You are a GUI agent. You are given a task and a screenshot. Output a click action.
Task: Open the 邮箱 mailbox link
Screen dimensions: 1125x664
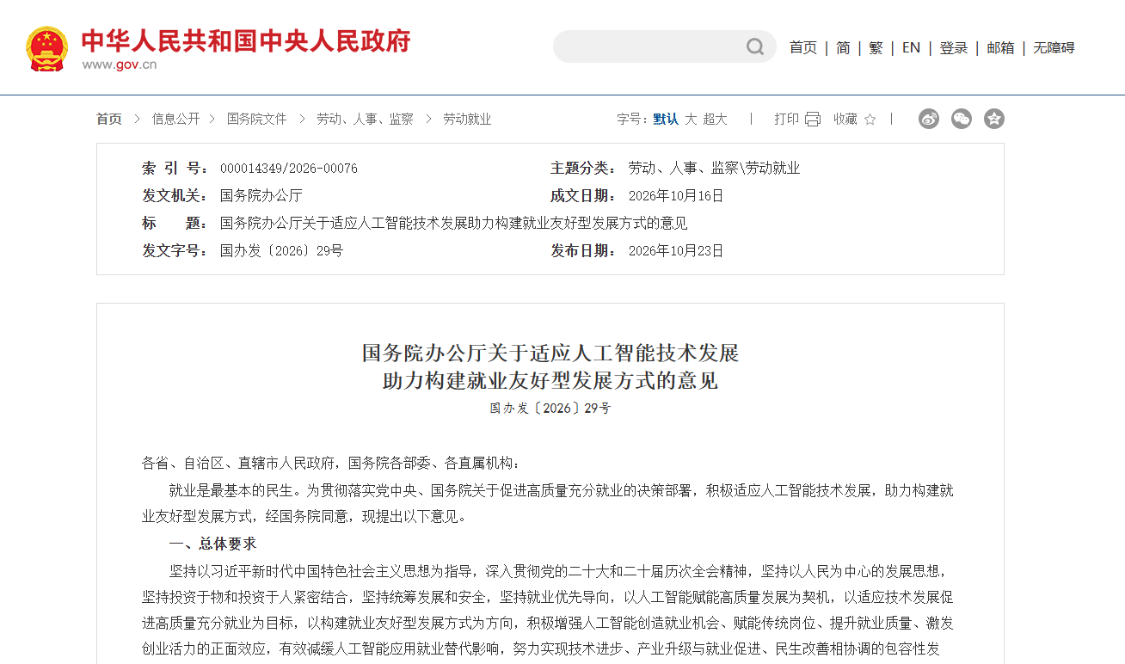pos(1000,47)
